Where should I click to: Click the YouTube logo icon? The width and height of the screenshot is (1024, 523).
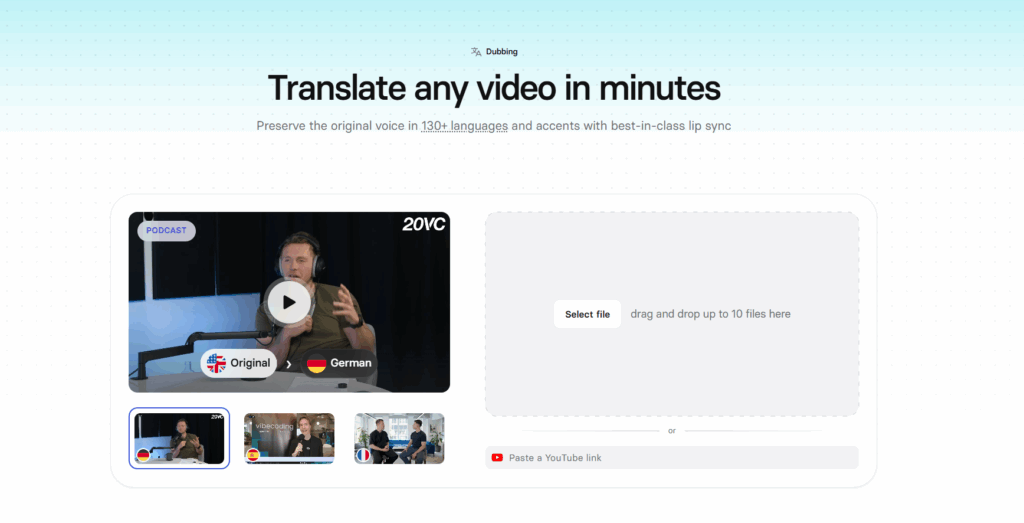[497, 458]
